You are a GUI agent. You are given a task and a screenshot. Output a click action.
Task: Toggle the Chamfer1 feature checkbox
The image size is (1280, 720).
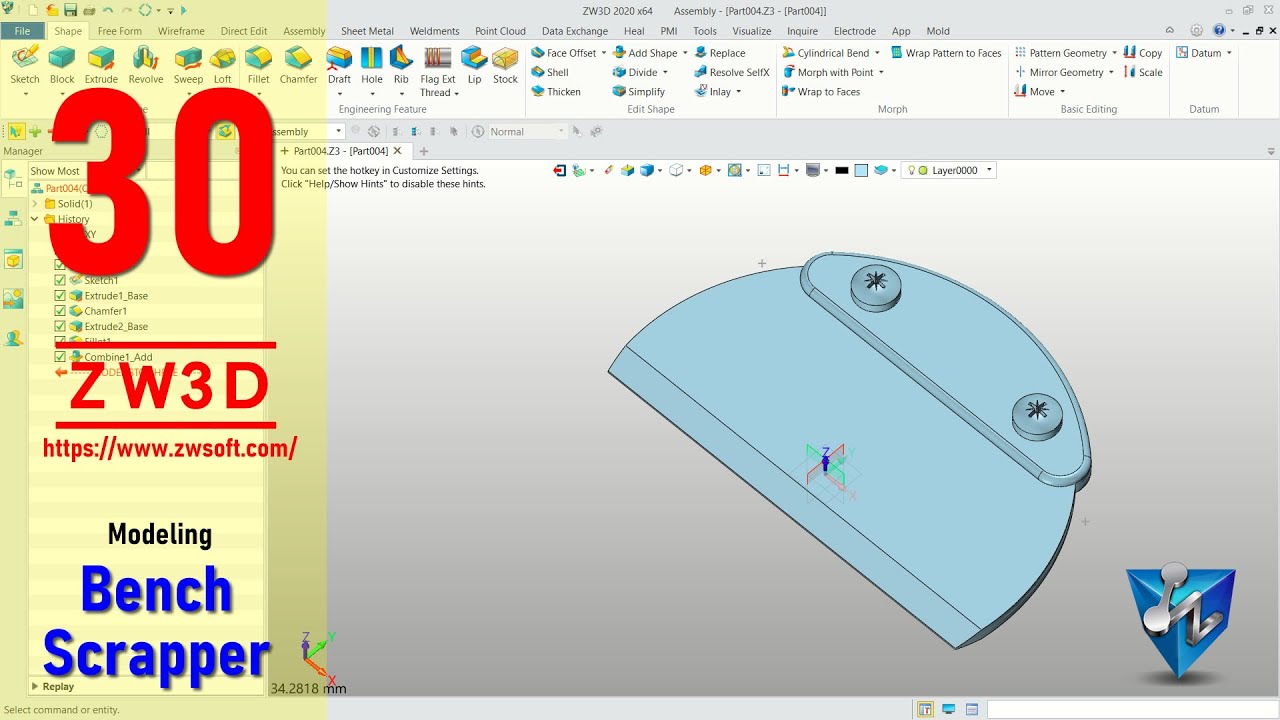click(60, 311)
